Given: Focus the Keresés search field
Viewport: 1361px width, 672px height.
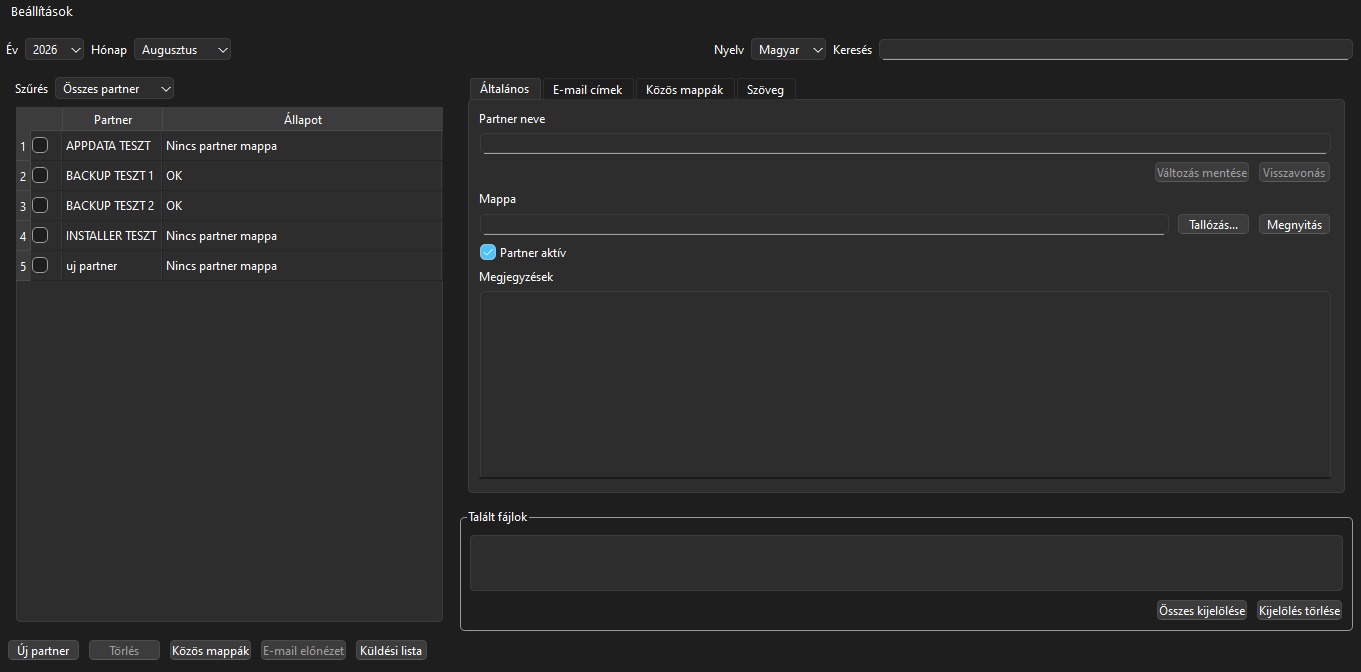Looking at the screenshot, I should pyautogui.click(x=1115, y=49).
